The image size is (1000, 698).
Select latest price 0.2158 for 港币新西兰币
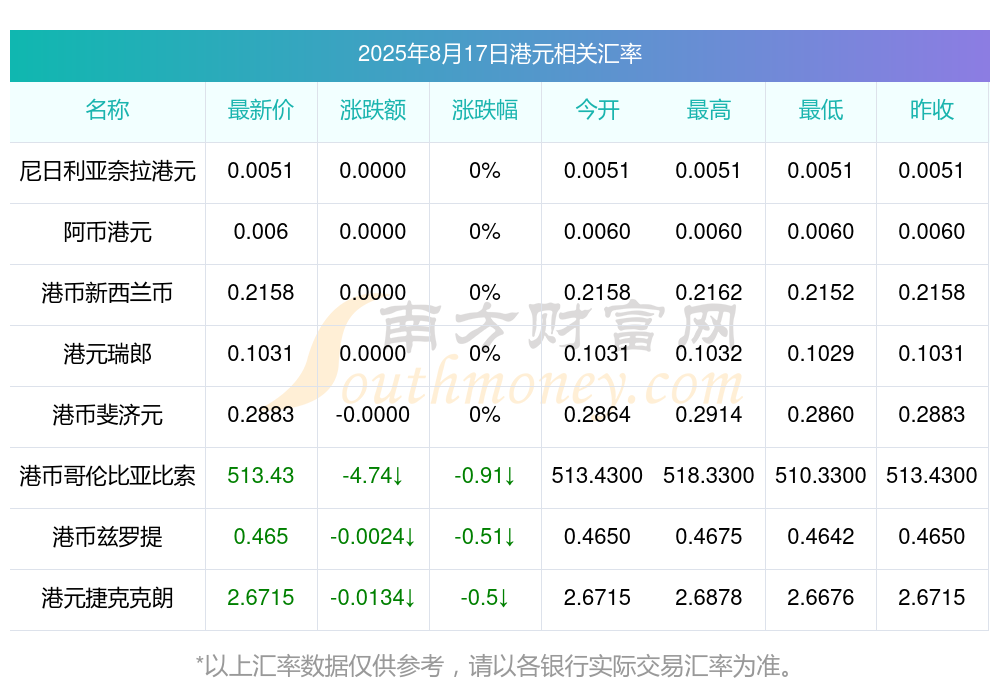coord(260,293)
